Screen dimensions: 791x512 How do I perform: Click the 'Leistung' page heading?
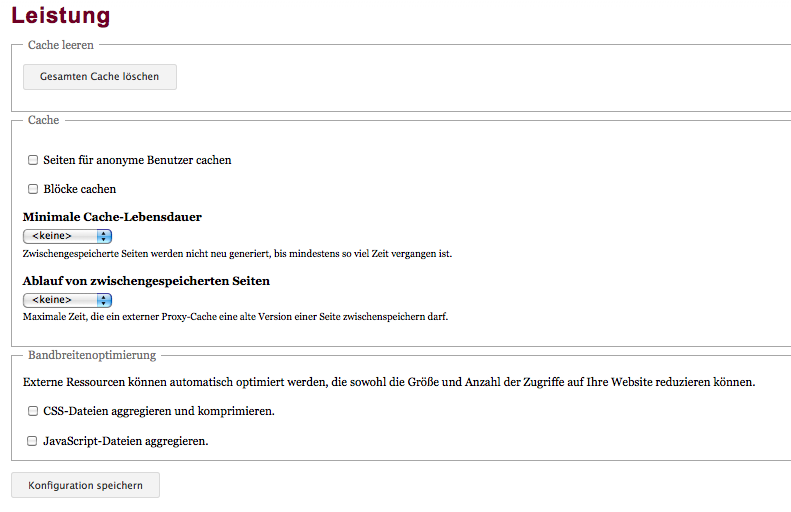(x=61, y=16)
